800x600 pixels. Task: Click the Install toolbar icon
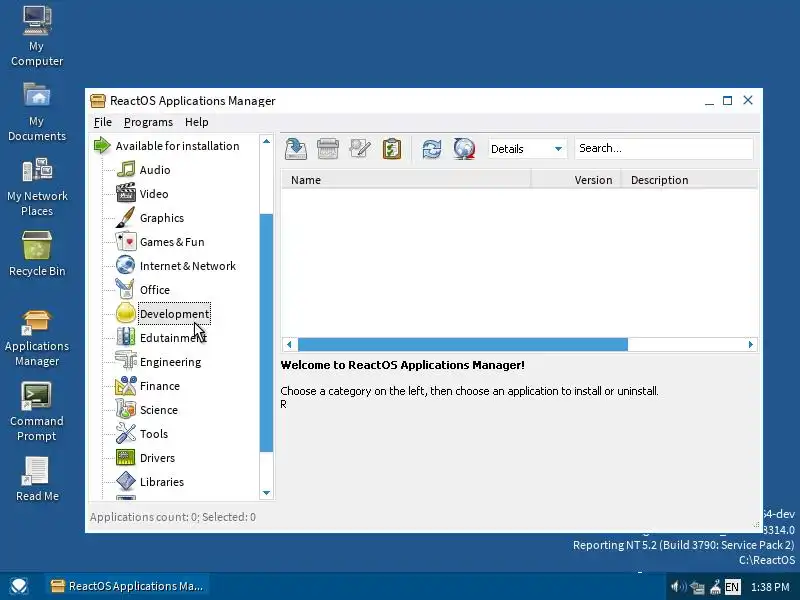296,148
